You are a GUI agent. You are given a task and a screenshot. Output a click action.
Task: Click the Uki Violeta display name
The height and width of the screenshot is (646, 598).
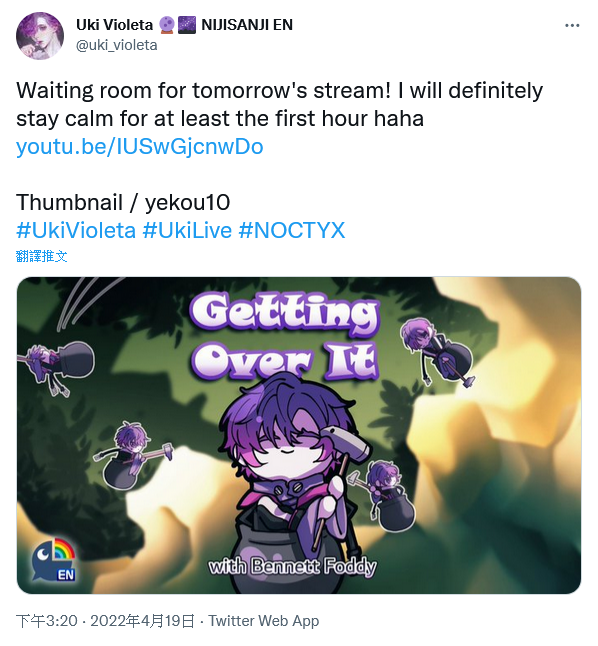click(x=115, y=25)
